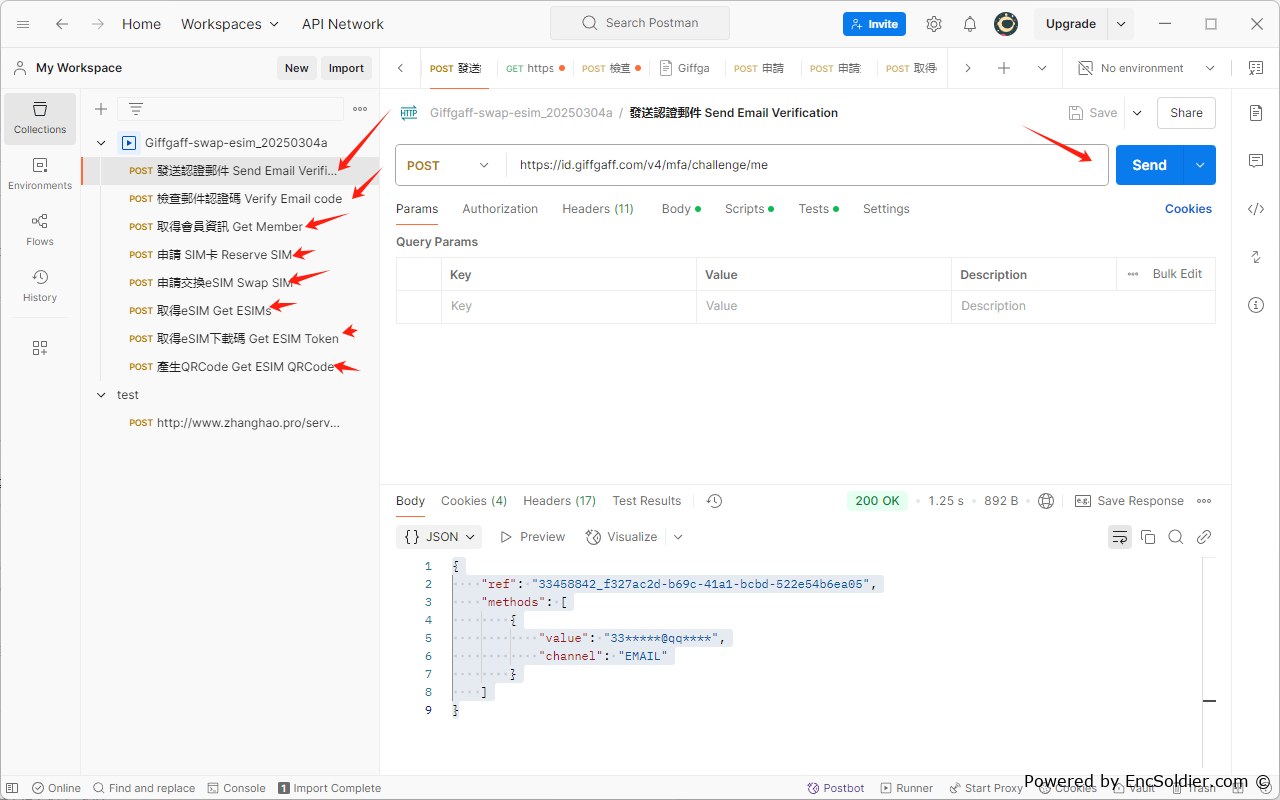Click the response link icon
The width and height of the screenshot is (1280, 800).
(1204, 537)
